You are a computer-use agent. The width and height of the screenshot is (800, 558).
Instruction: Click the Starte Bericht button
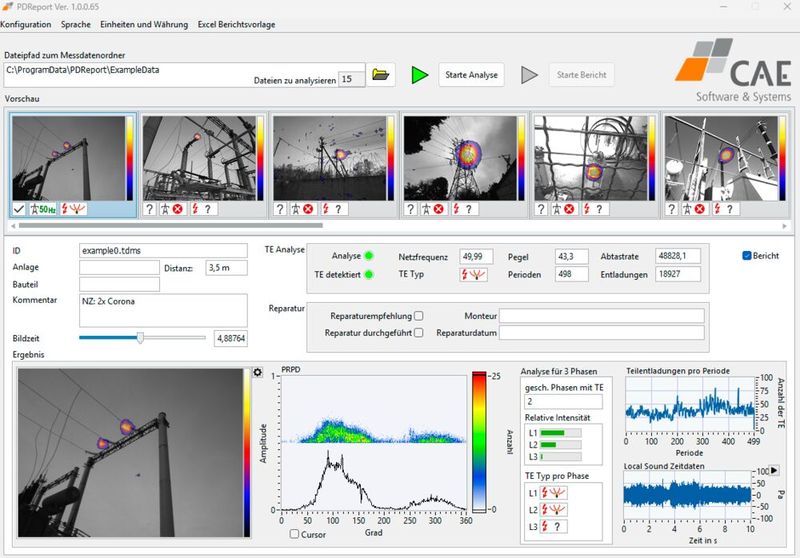click(582, 75)
